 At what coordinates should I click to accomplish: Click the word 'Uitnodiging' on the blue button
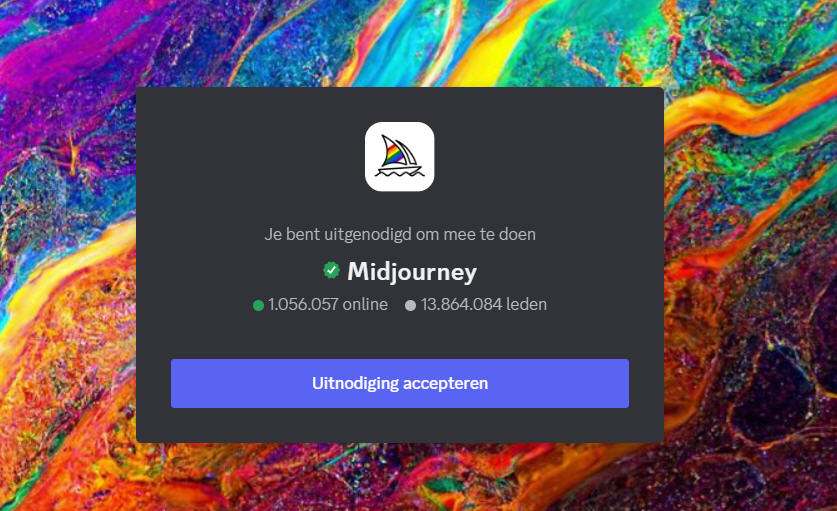click(356, 383)
